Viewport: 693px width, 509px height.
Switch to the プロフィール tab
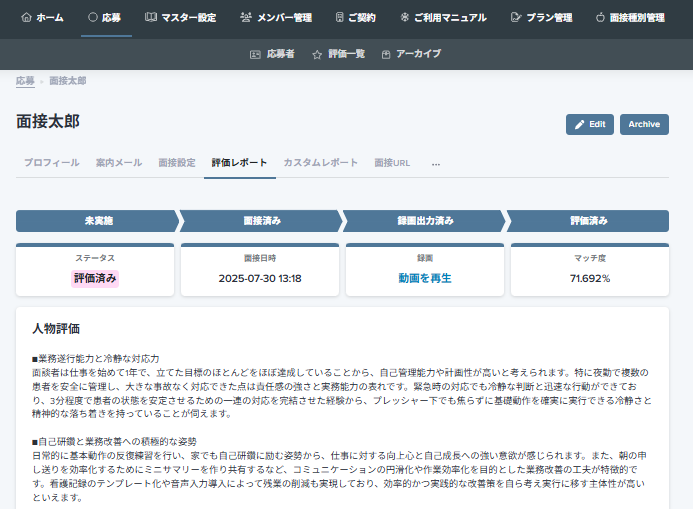click(52, 163)
